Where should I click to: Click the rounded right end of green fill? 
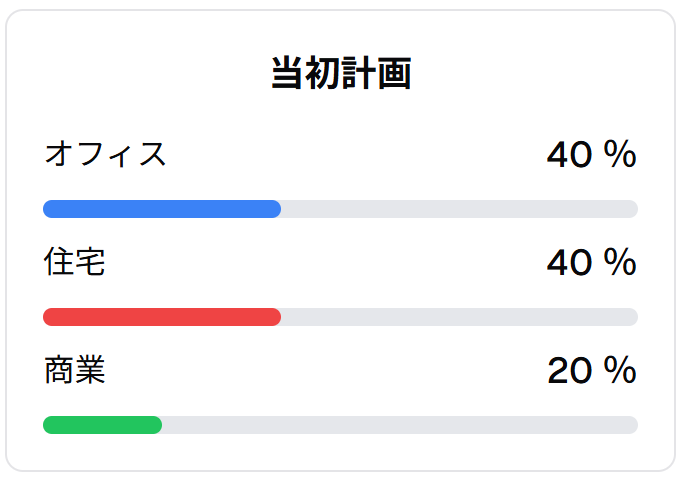pyautogui.click(x=157, y=425)
